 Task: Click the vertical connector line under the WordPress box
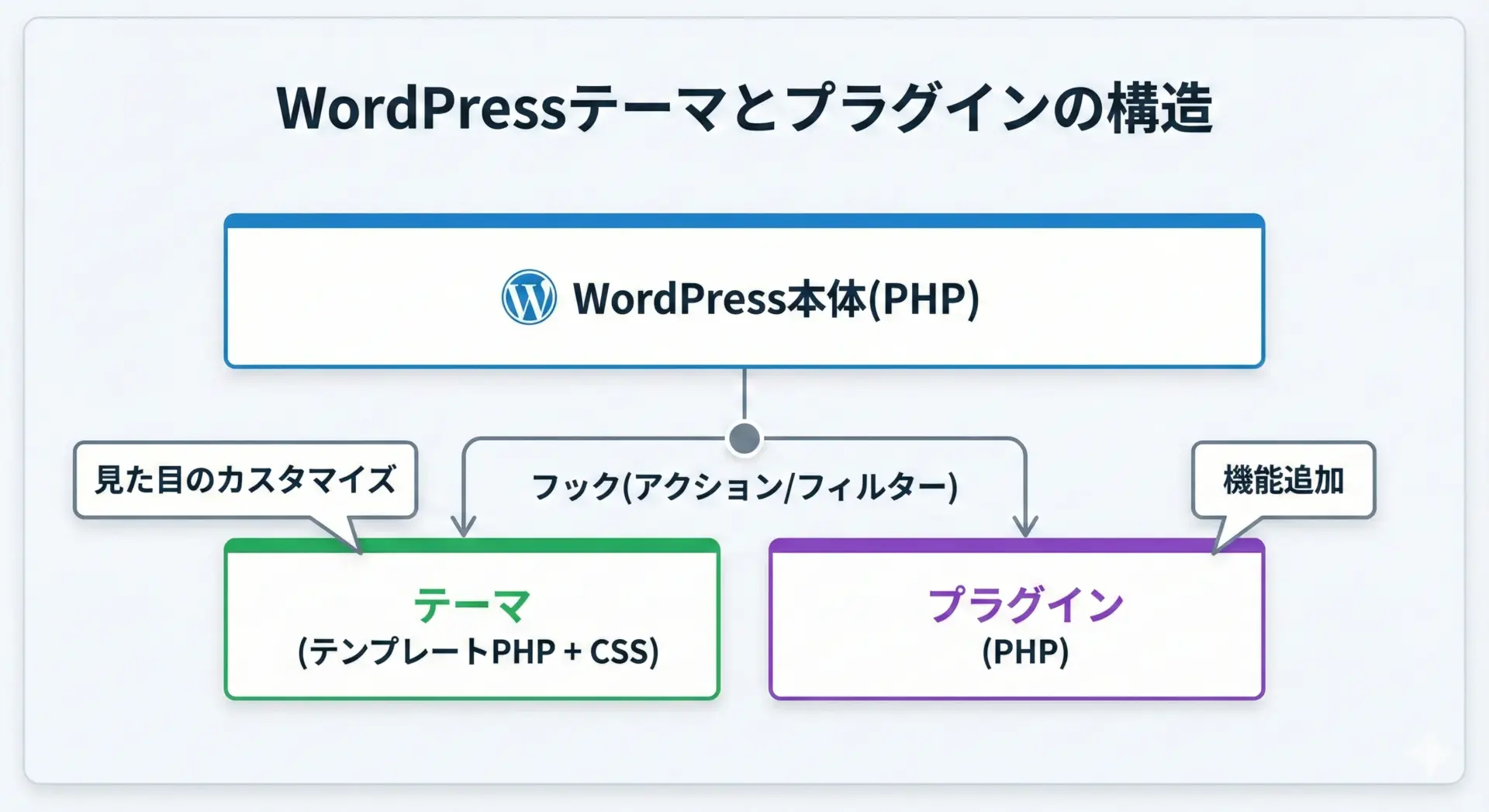pos(744,396)
